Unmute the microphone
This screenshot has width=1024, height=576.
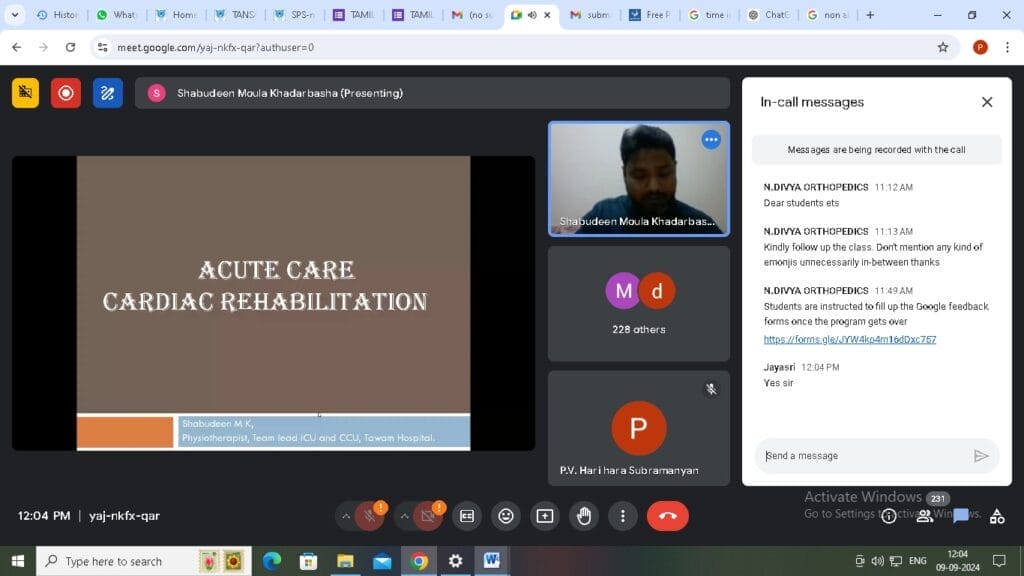(x=369, y=516)
